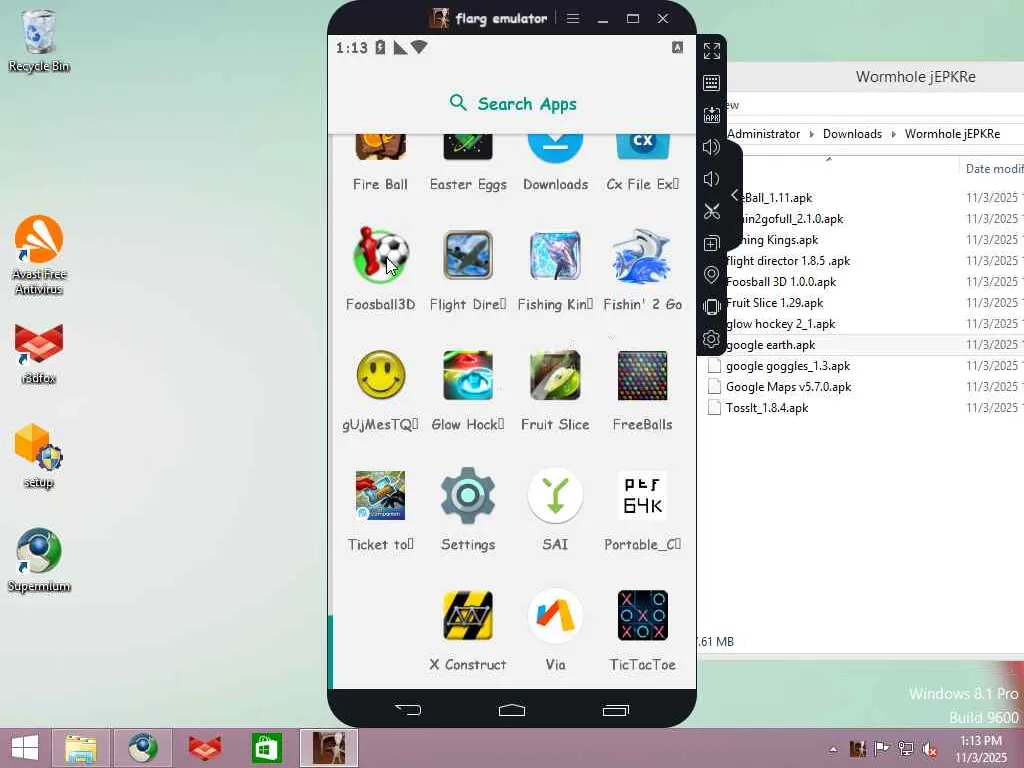Expand breadcrumb arrow after Downloads
This screenshot has width=1024, height=768.
(893, 134)
